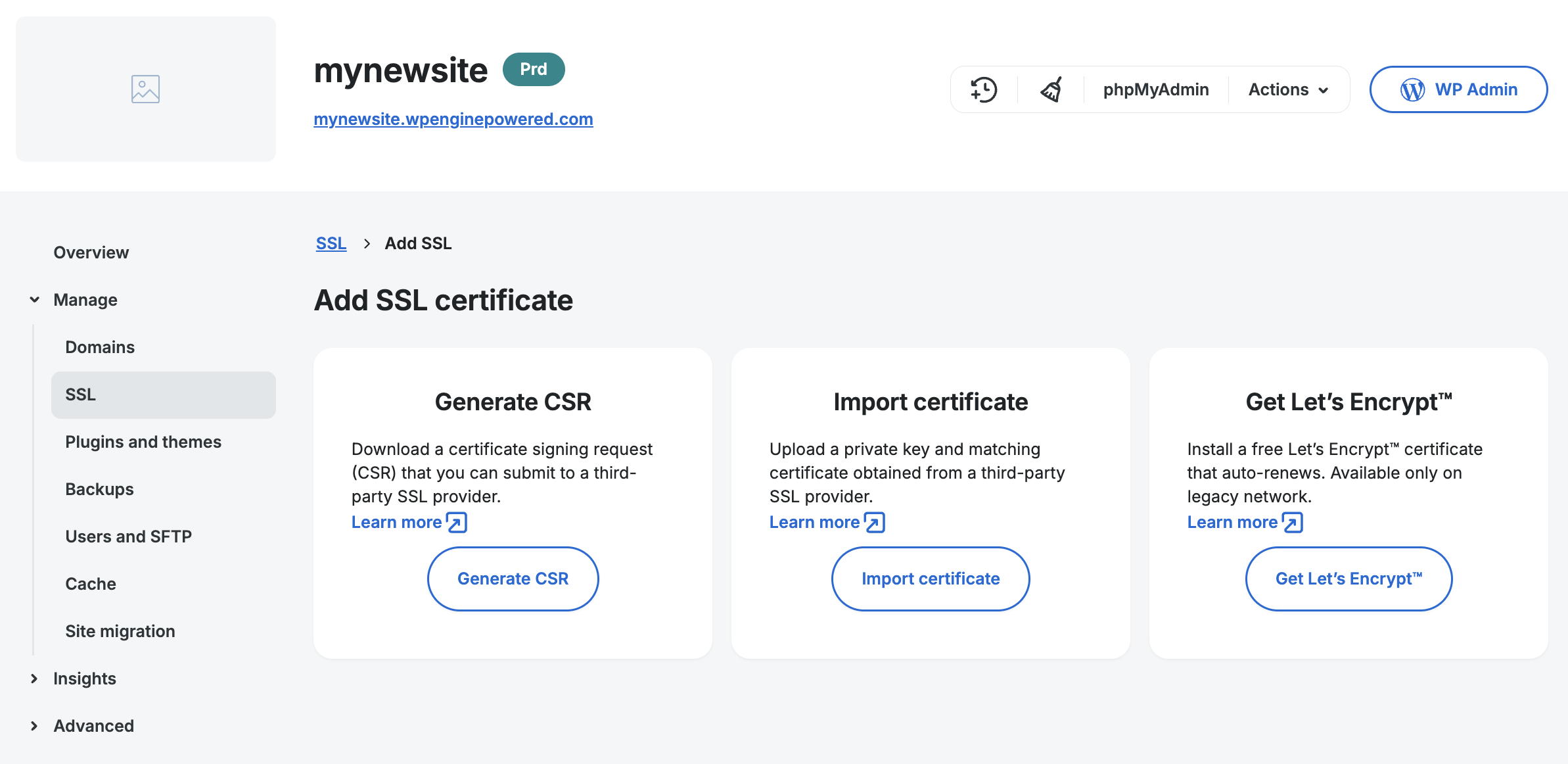1568x764 pixels.
Task: Expand the Insights section
Action: [x=83, y=678]
